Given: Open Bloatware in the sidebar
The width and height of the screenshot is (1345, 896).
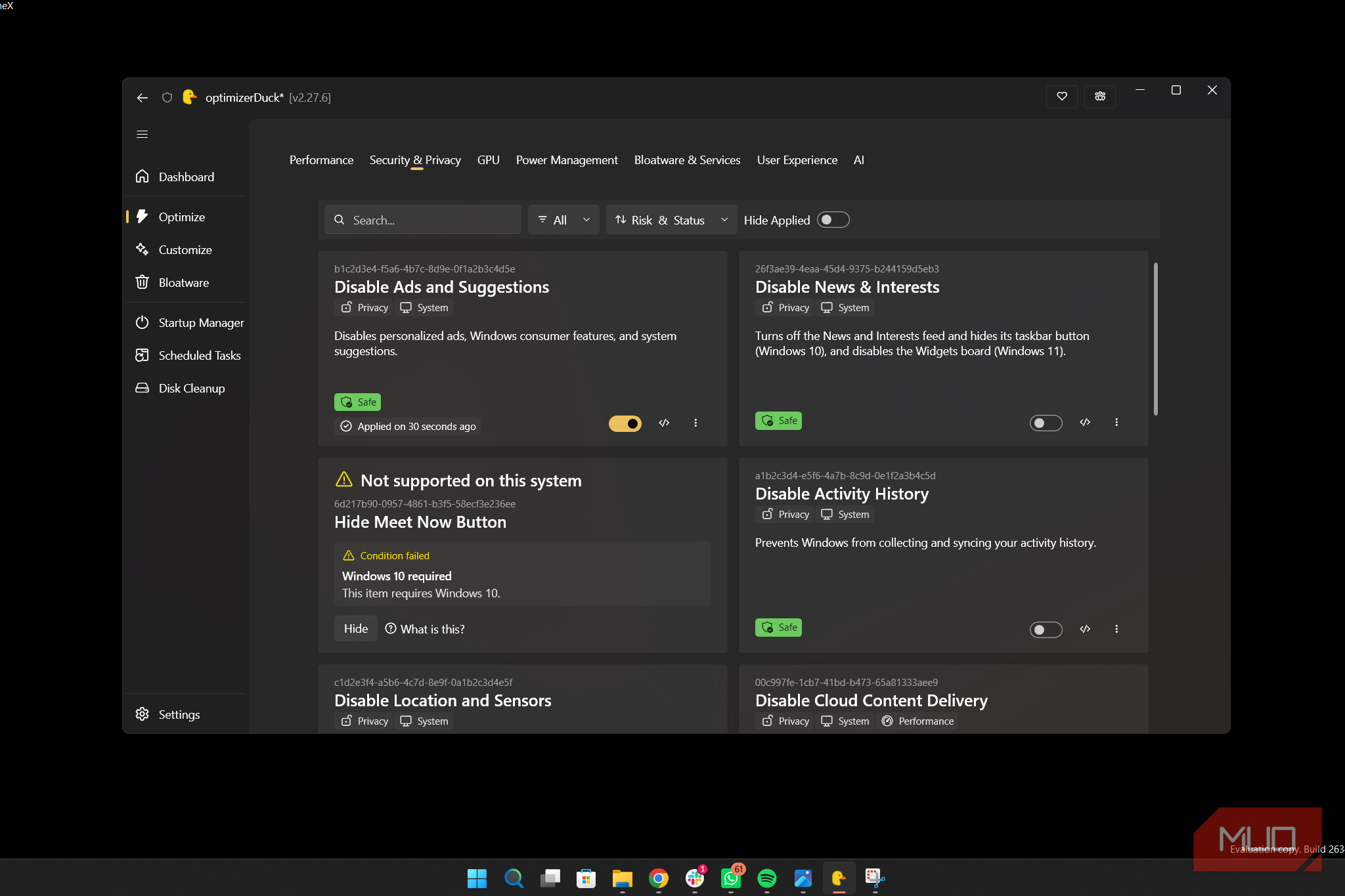Looking at the screenshot, I should tap(186, 282).
